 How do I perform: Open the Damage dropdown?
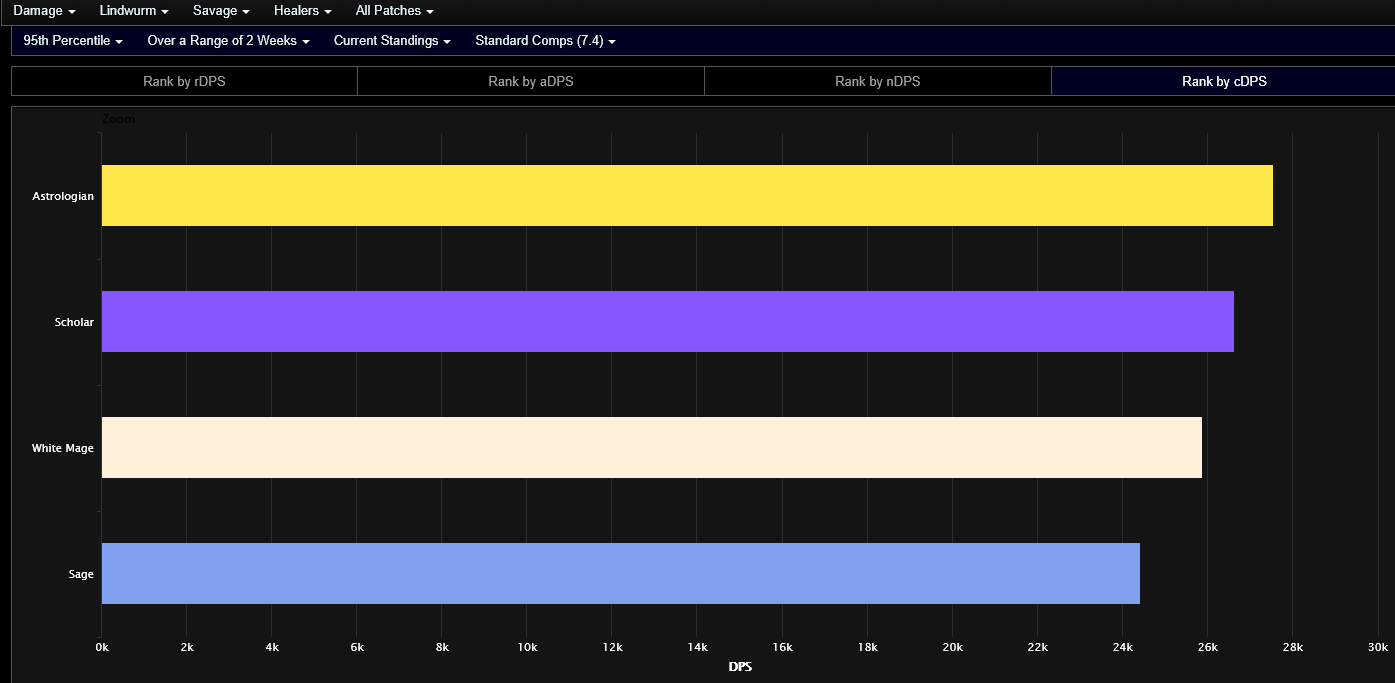pos(44,11)
